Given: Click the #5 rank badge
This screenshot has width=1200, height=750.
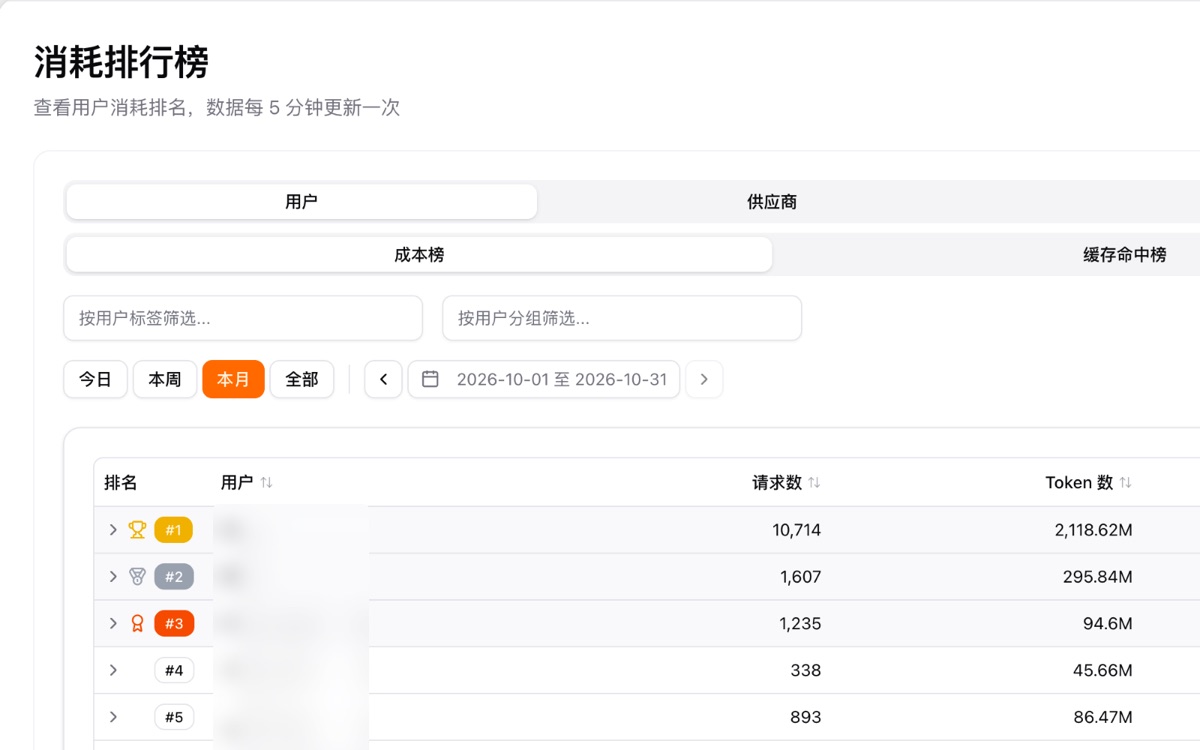Looking at the screenshot, I should tap(174, 717).
